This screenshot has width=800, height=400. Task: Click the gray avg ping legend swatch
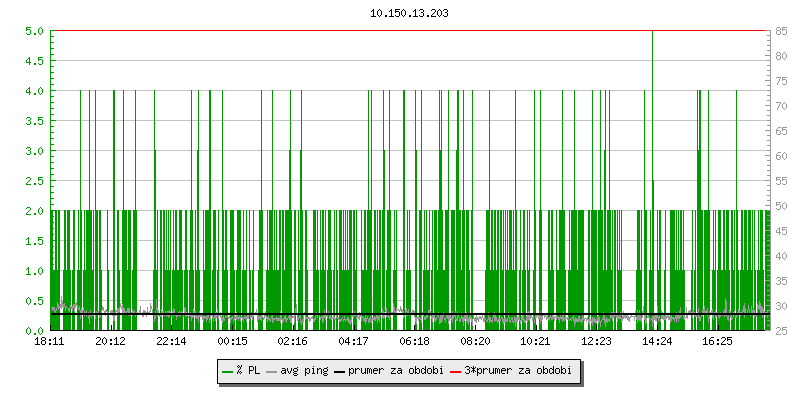272,371
